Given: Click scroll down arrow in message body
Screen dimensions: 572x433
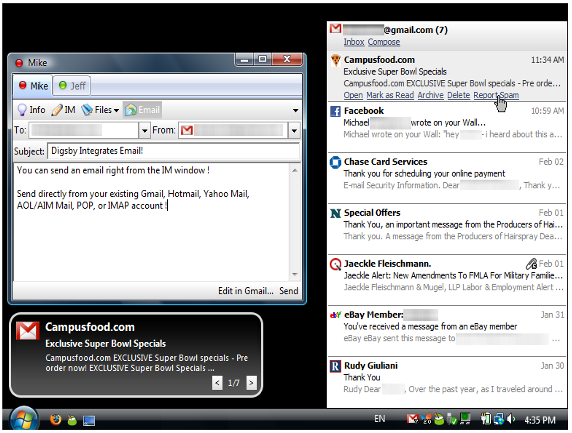Looking at the screenshot, I should tap(295, 274).
